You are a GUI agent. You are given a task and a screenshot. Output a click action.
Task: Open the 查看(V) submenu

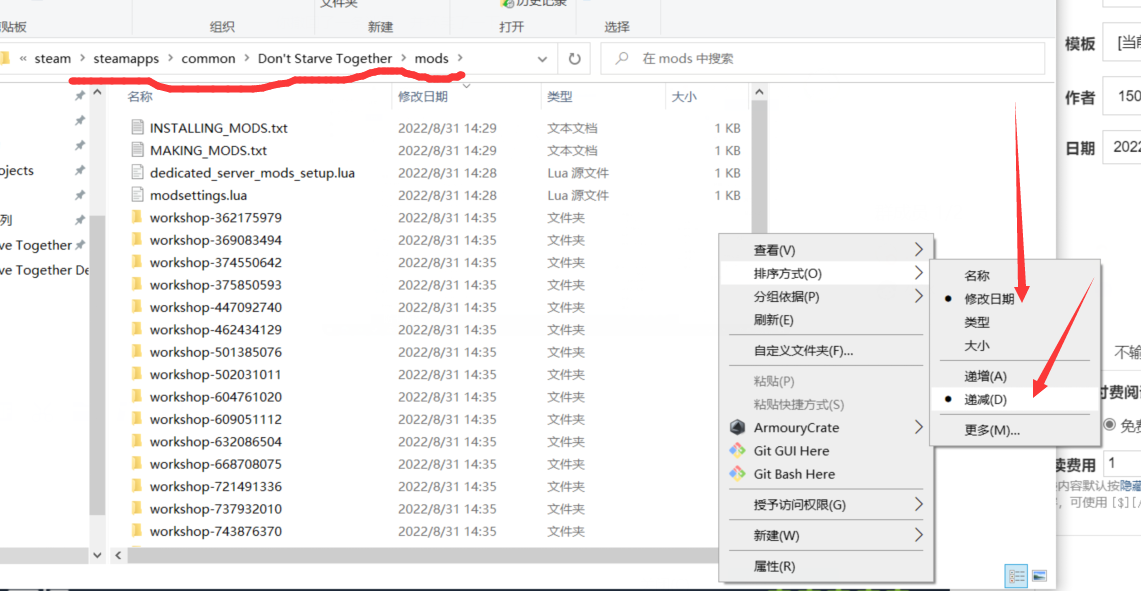click(827, 250)
